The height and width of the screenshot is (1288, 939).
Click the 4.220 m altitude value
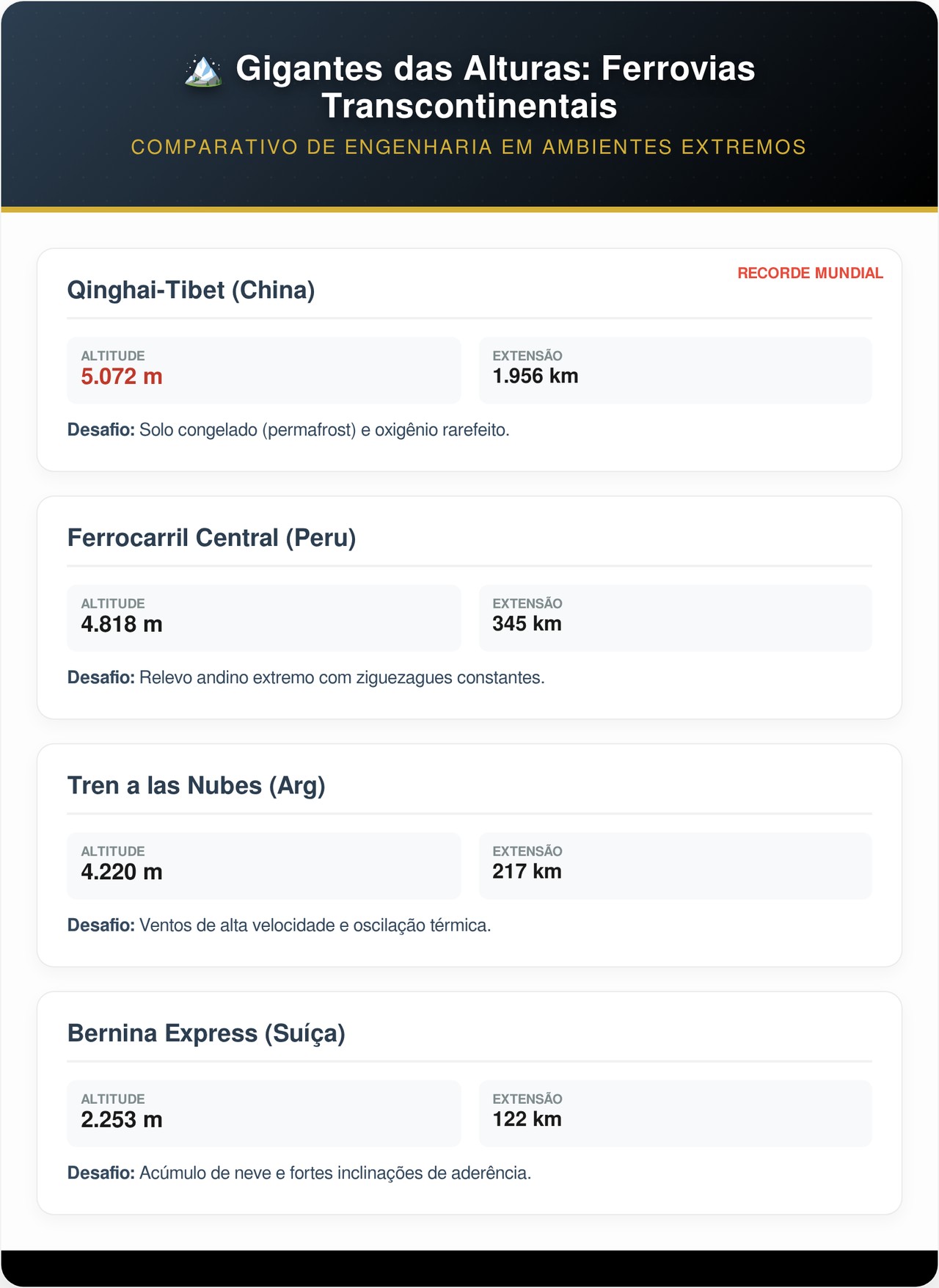pos(122,872)
